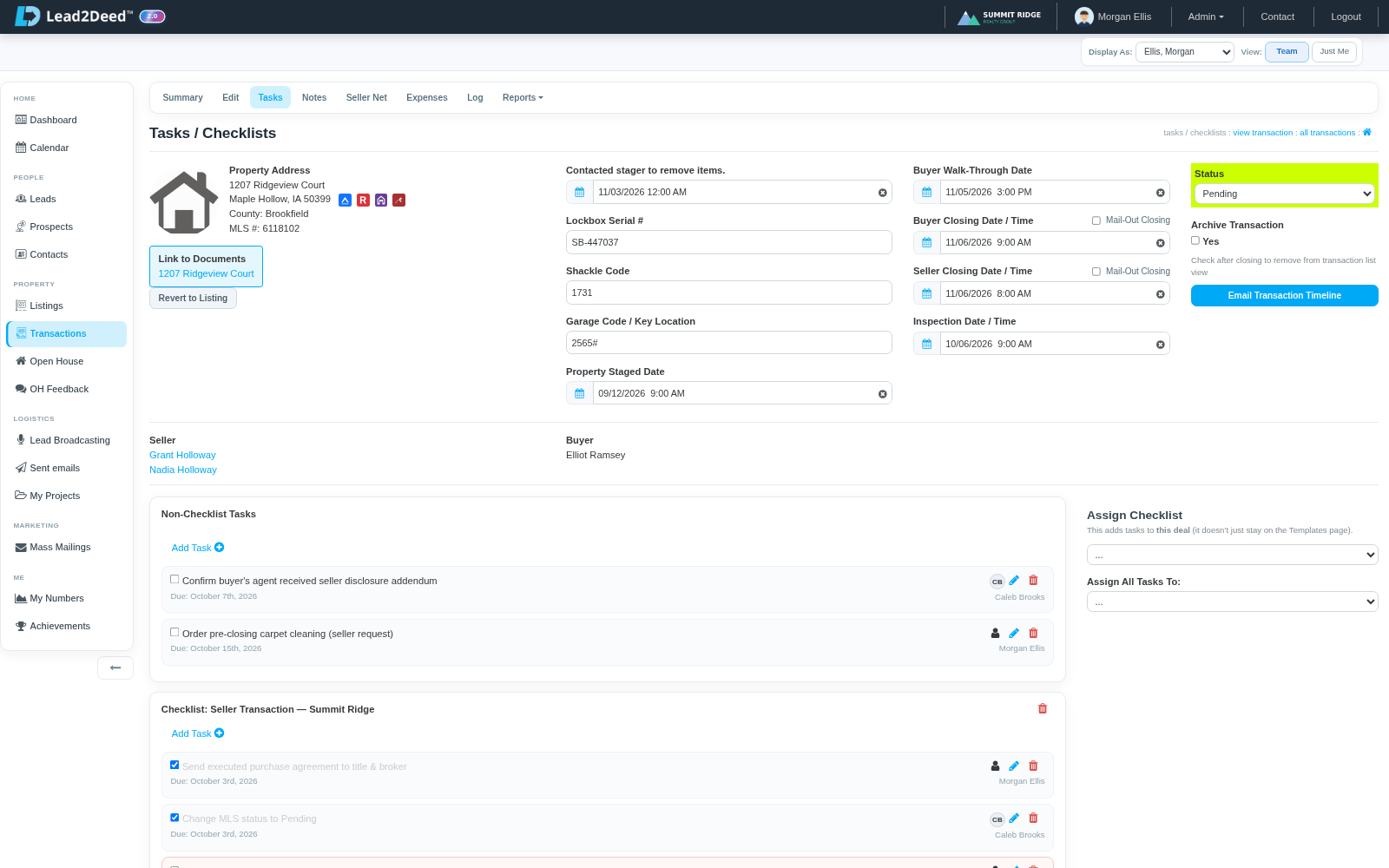
Task: Open calendar picker for Buyer Closing Date
Action: coord(927,242)
